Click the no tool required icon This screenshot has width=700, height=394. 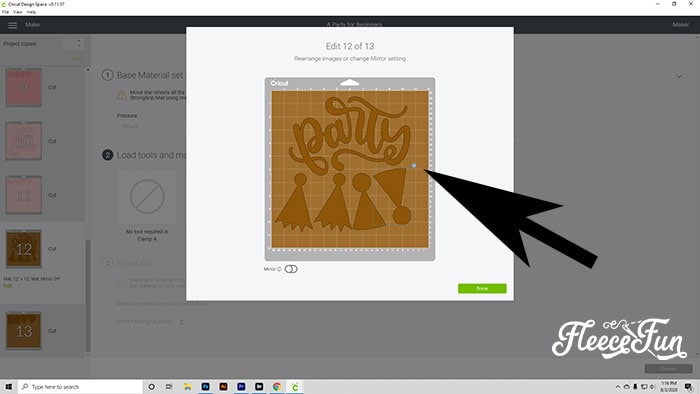(x=147, y=196)
